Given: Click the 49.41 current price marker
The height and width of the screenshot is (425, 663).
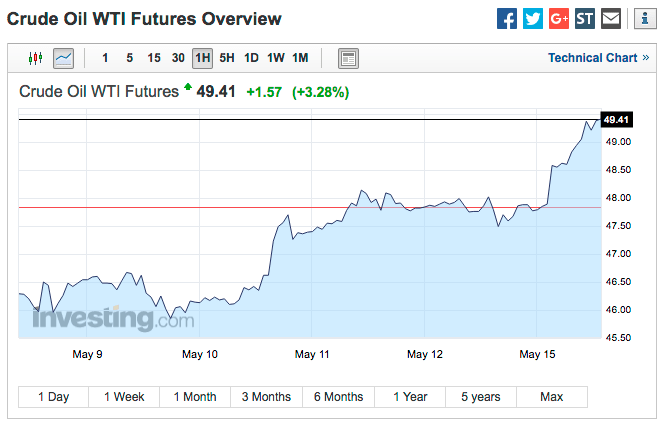Looking at the screenshot, I should coord(616,120).
